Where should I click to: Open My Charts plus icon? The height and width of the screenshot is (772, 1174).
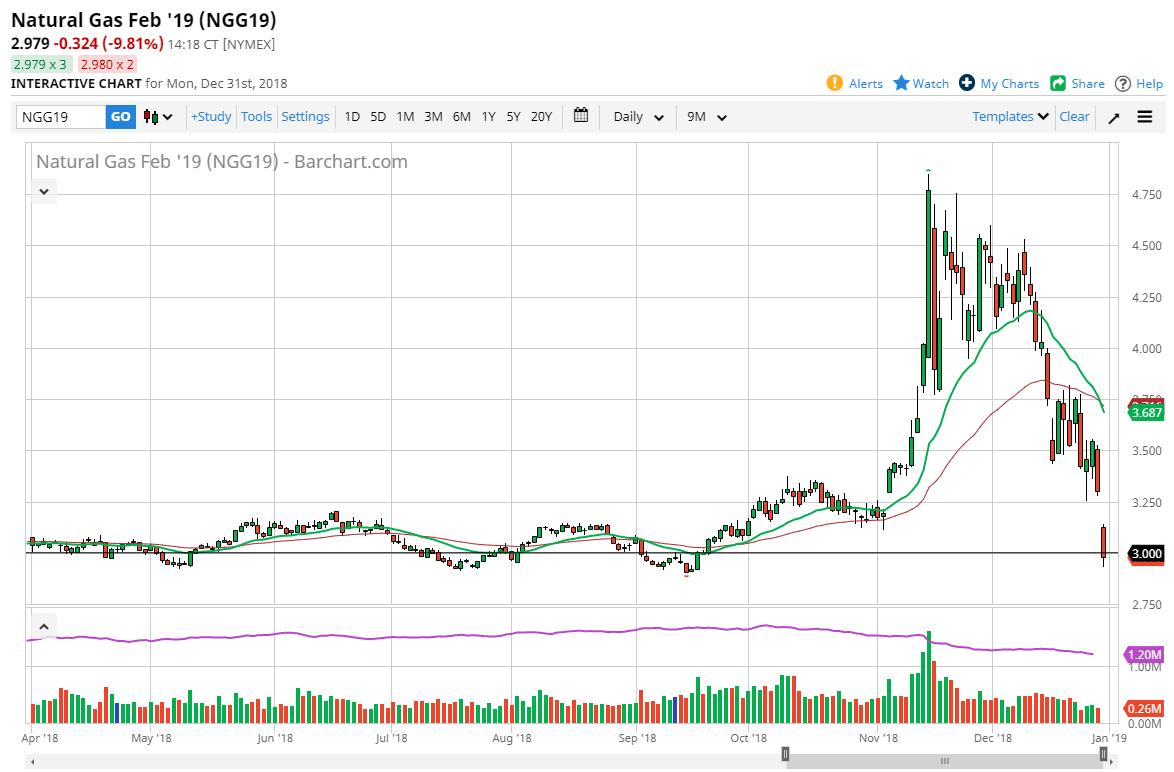(967, 83)
